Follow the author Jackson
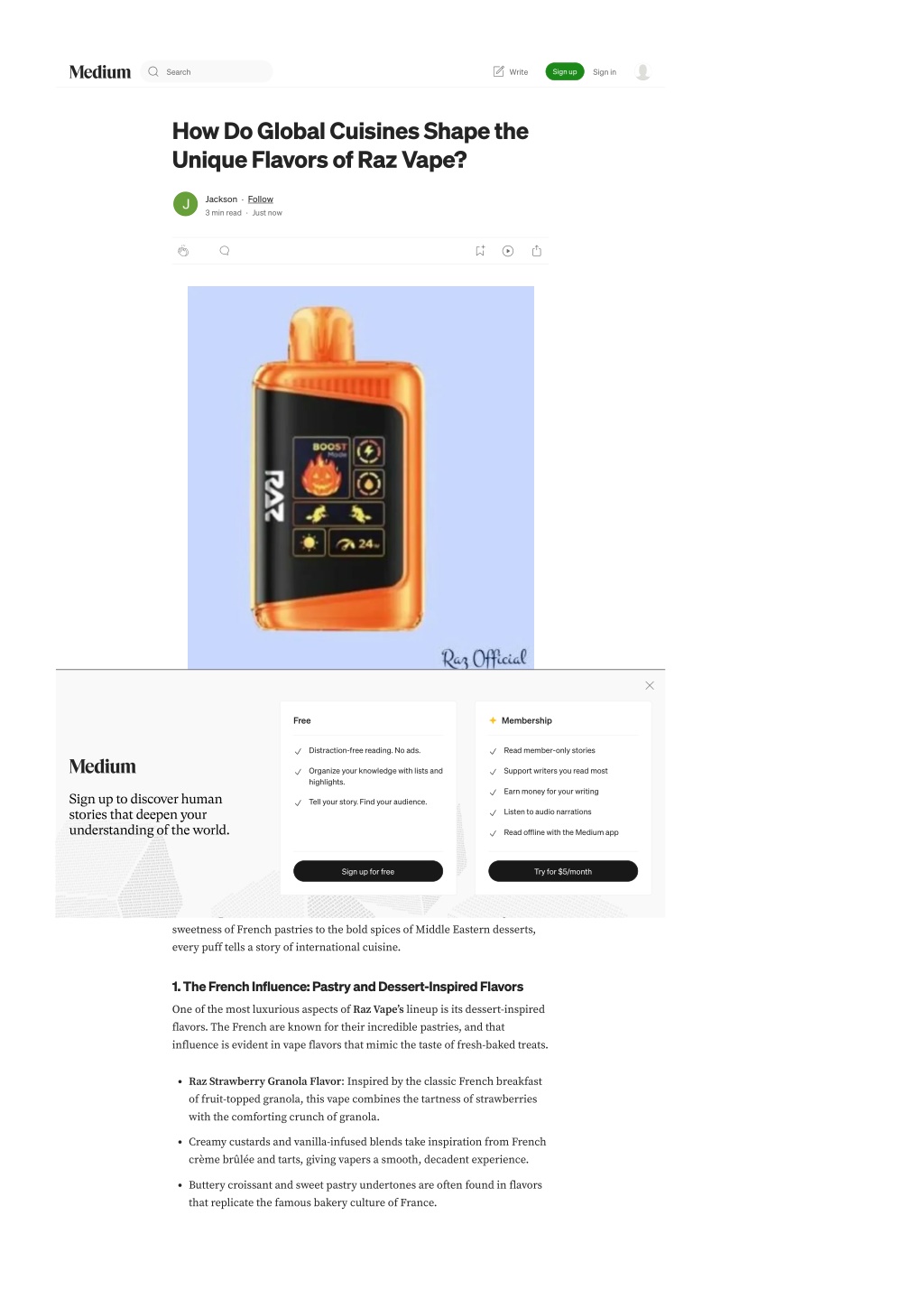This screenshot has width=924, height=1308. [x=261, y=199]
